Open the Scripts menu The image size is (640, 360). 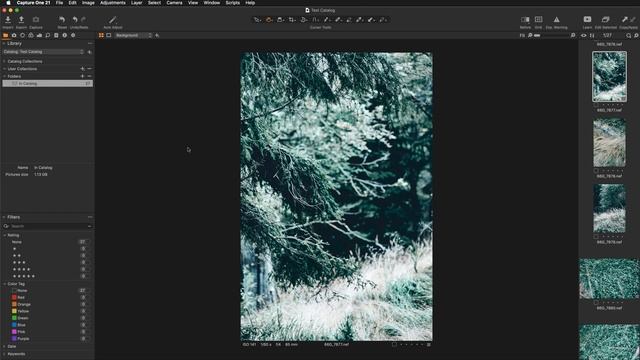click(233, 3)
